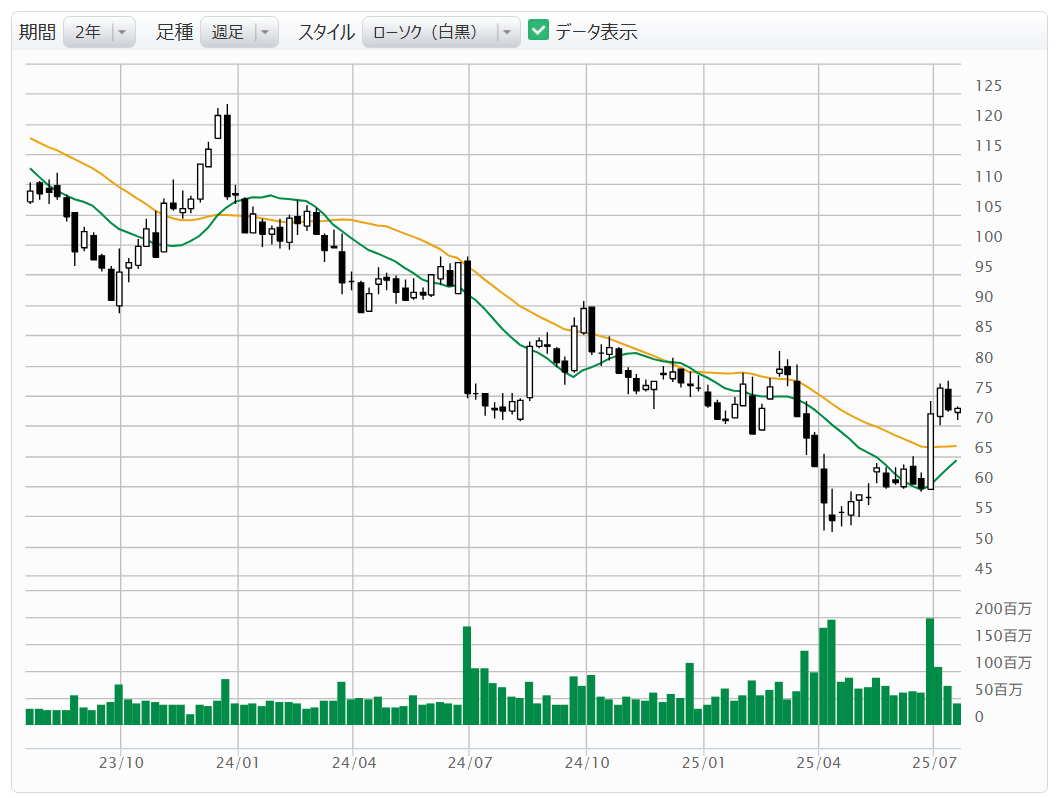Click the 100 price axis value
Screen dimensions: 1060x798
[988, 237]
